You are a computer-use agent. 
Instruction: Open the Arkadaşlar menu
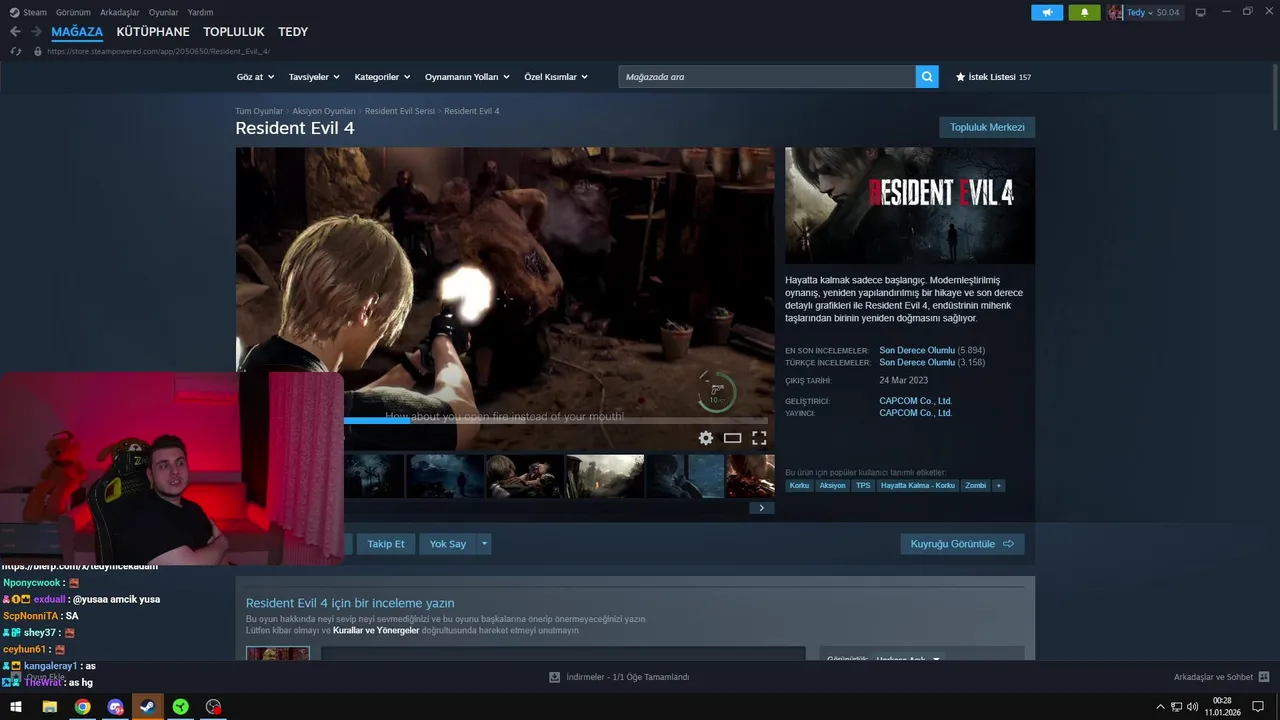[x=120, y=13]
